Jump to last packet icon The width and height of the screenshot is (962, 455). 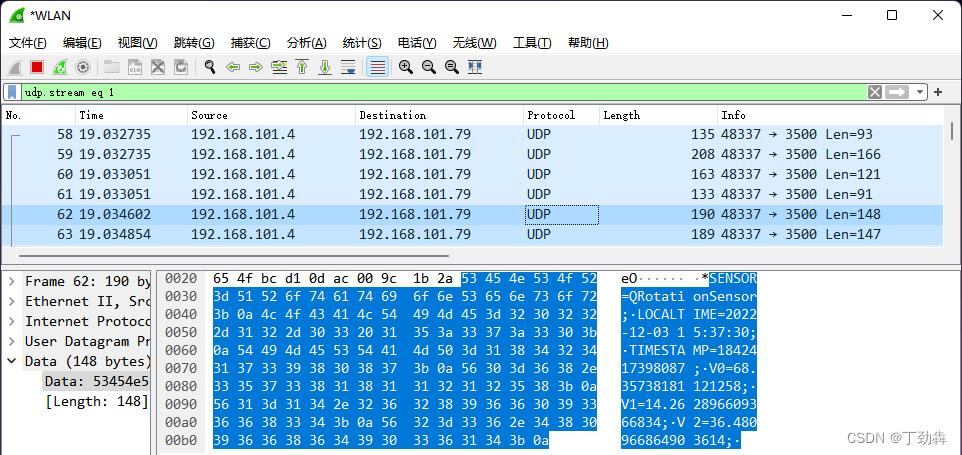click(325, 67)
